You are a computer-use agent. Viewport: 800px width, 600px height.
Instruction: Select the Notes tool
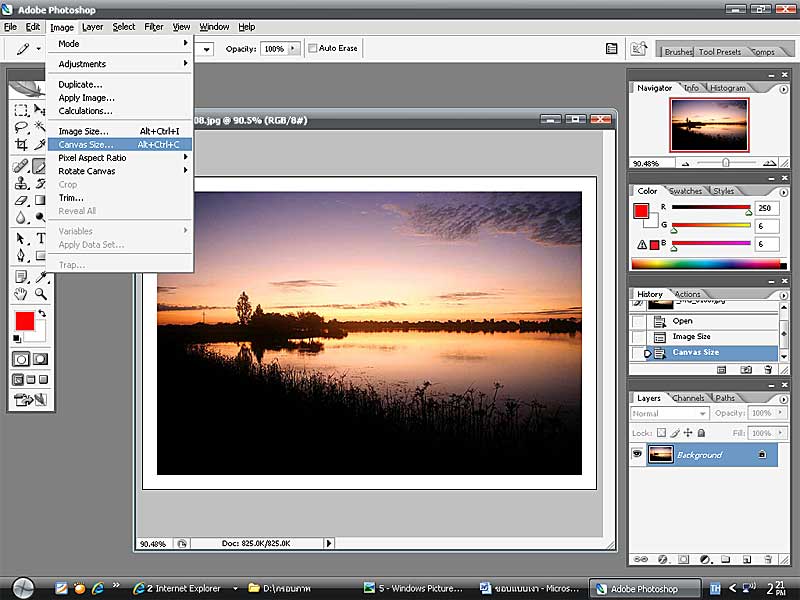(21, 277)
